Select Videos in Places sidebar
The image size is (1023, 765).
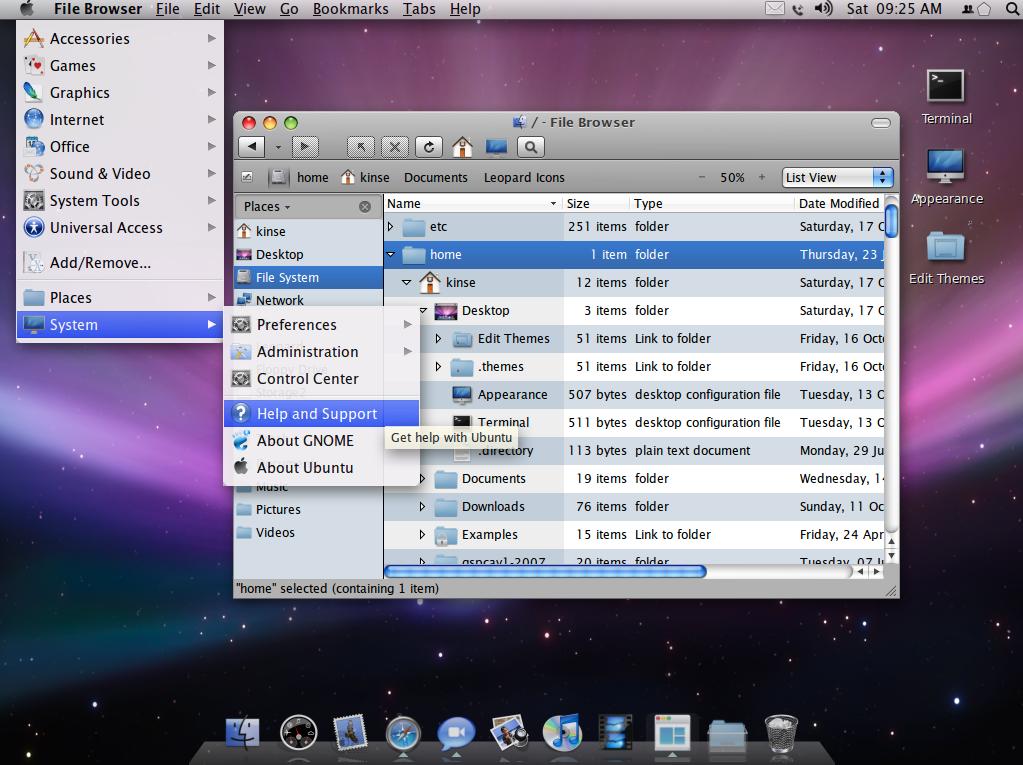[x=309, y=532]
